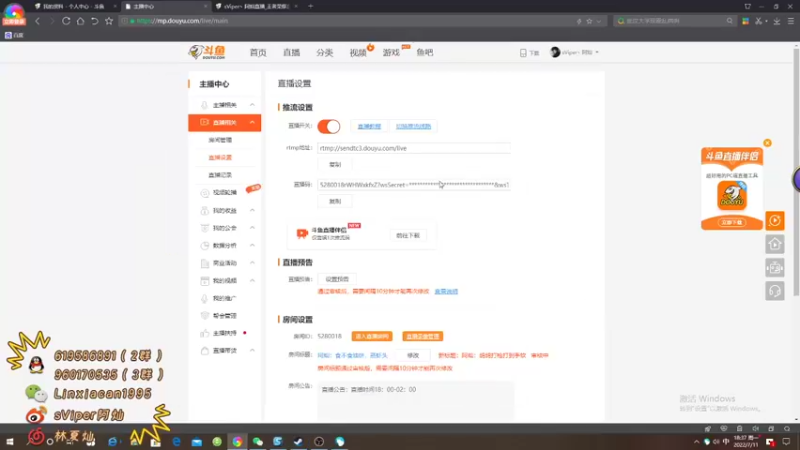Viewport: 800px width, 450px height.
Task: Click the 下载 phone icon in header
Action: 523,53
